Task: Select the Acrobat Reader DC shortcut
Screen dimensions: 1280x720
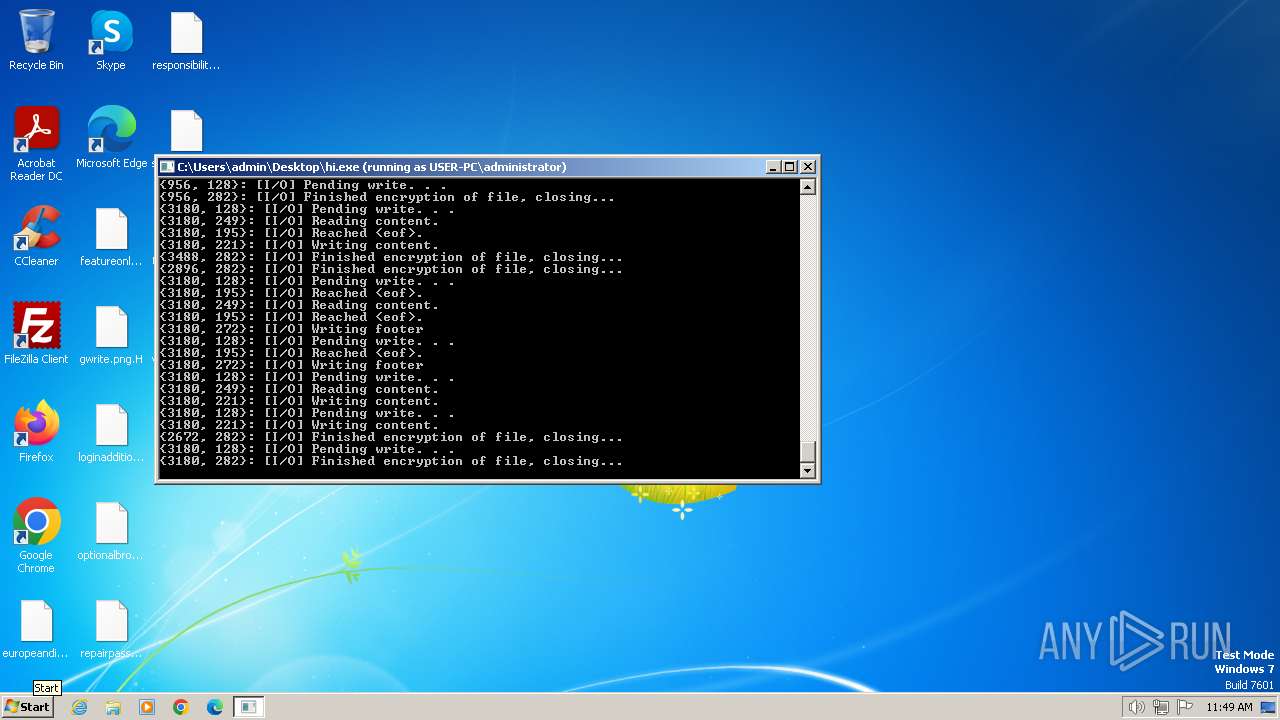Action: point(36,145)
